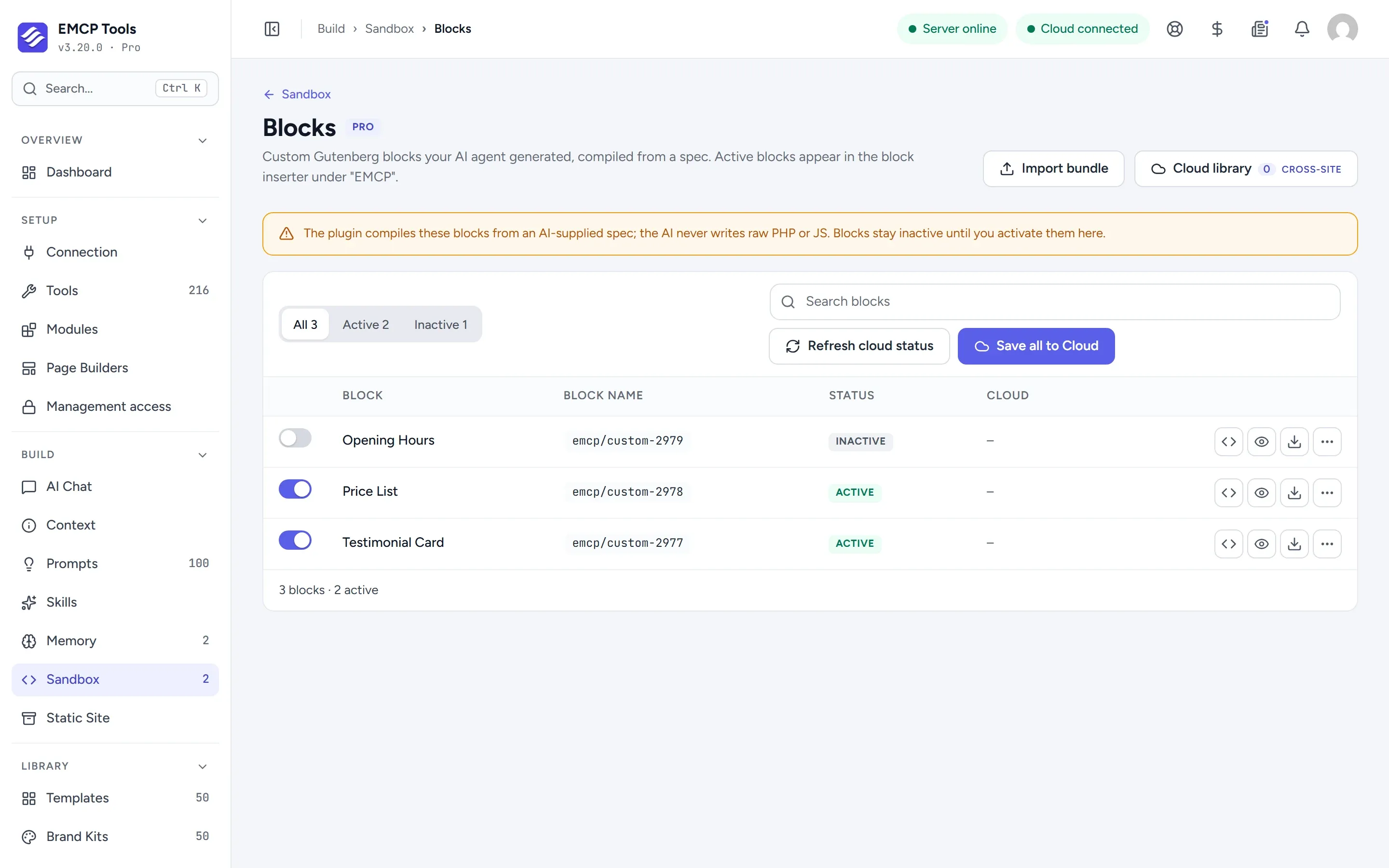This screenshot has width=1389, height=868.
Task: Download the Price List block
Action: [x=1294, y=492]
